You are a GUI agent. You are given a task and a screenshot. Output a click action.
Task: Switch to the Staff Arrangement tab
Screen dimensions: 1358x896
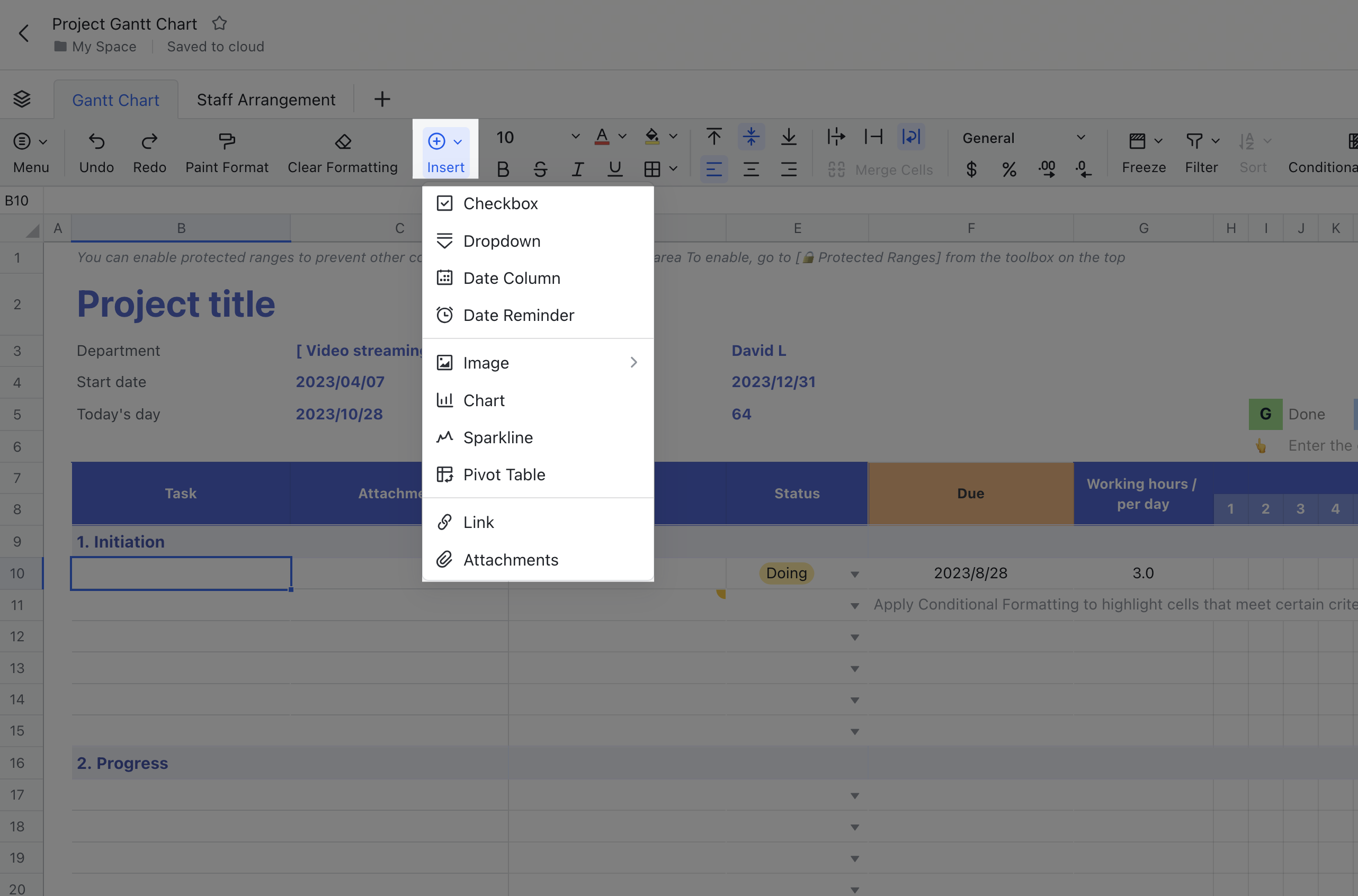(266, 99)
